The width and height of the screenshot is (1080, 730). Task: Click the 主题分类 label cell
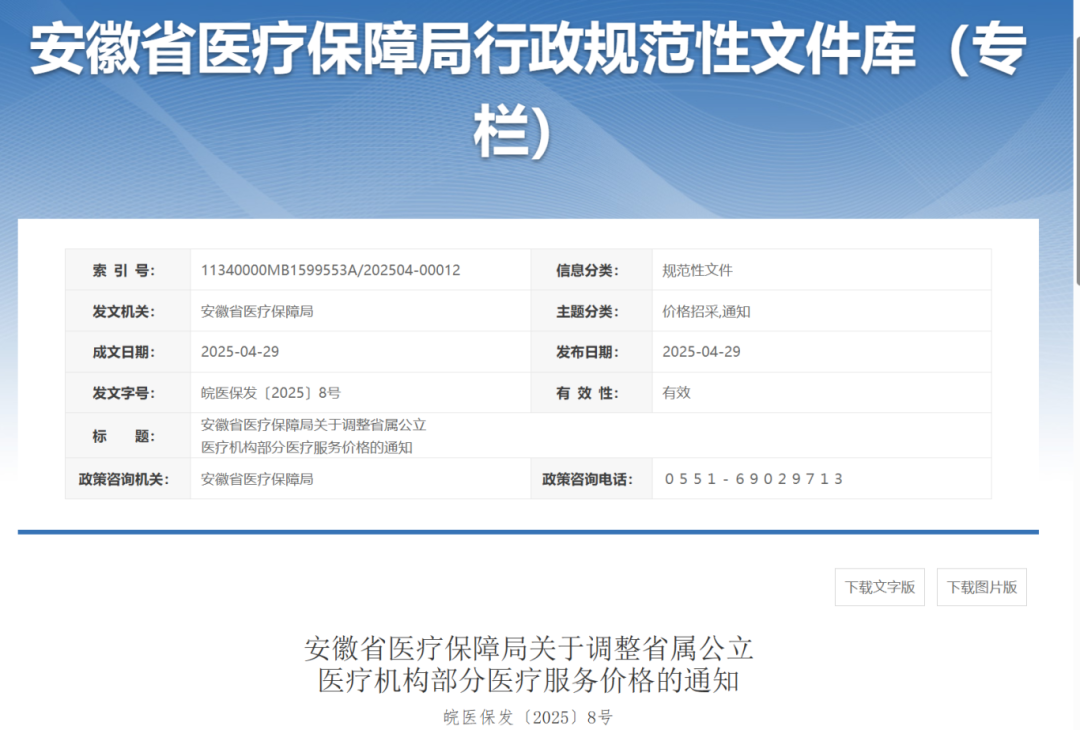591,311
